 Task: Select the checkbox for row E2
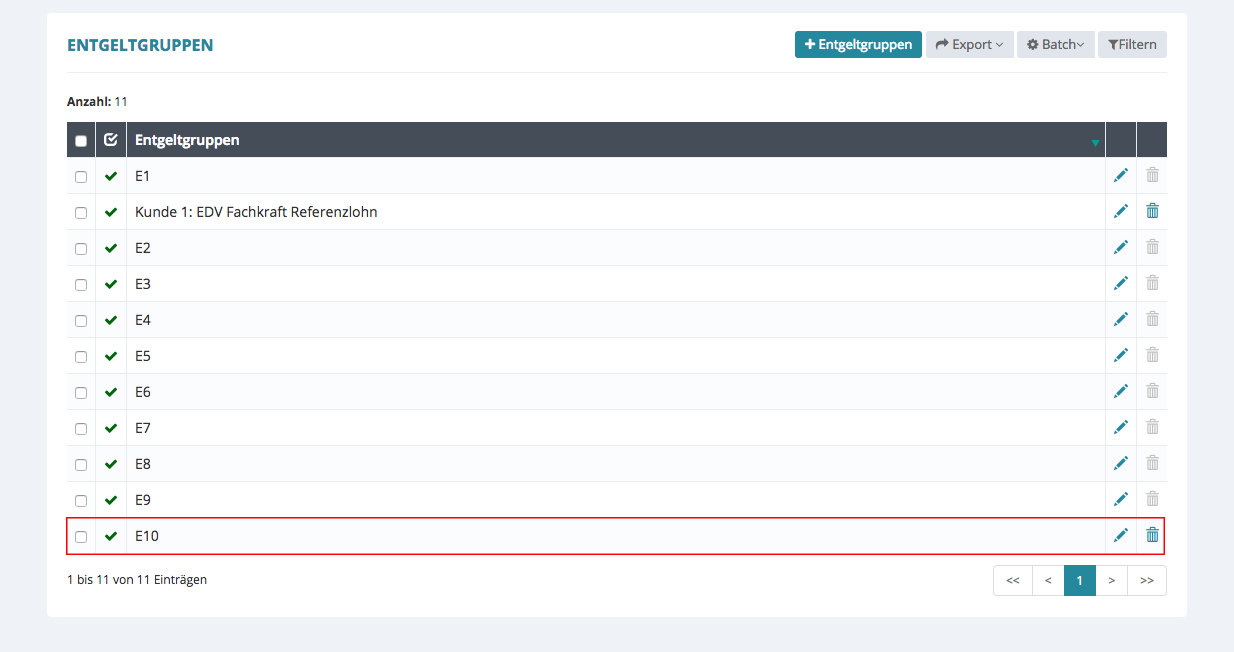coord(81,248)
